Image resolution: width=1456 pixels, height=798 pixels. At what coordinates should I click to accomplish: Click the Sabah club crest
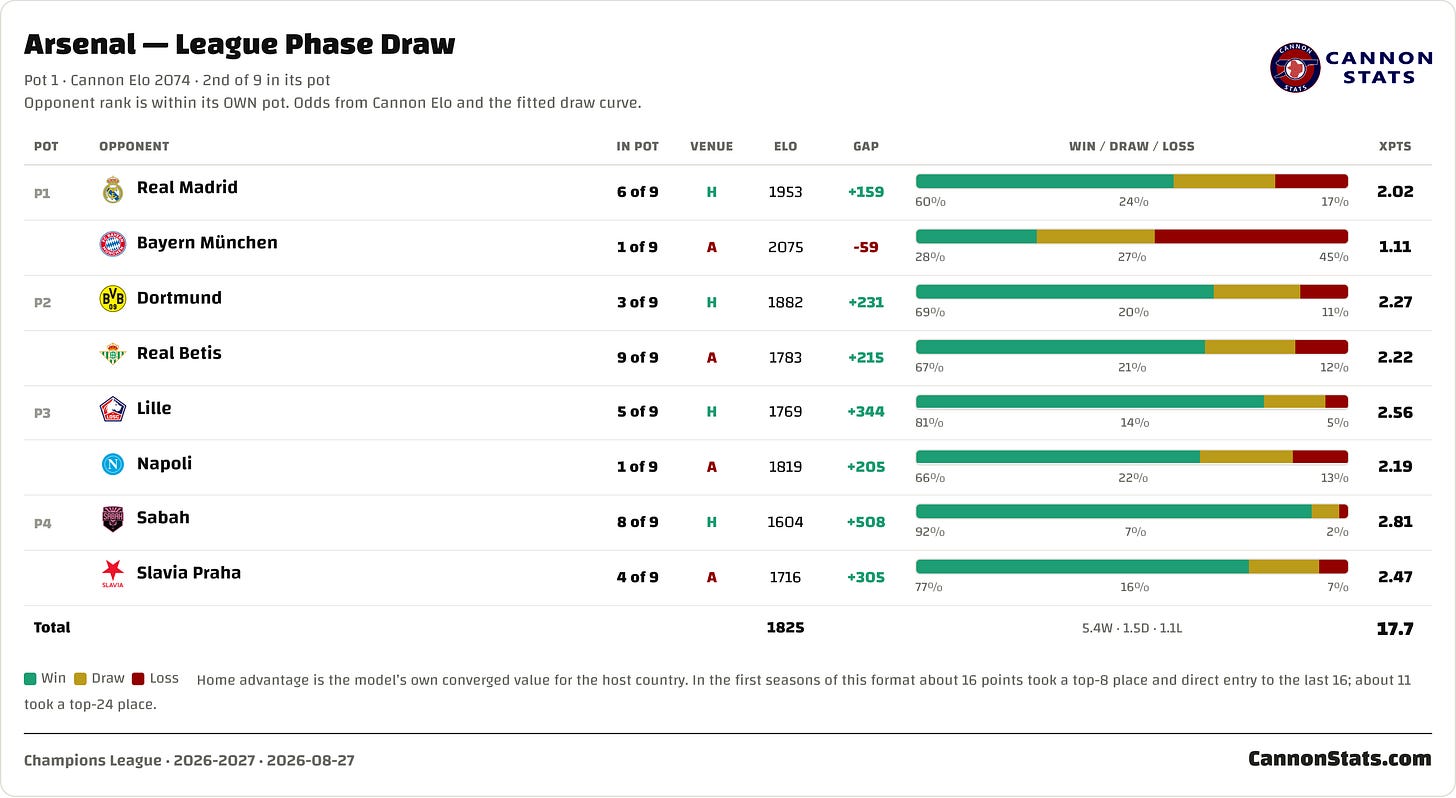point(113,518)
